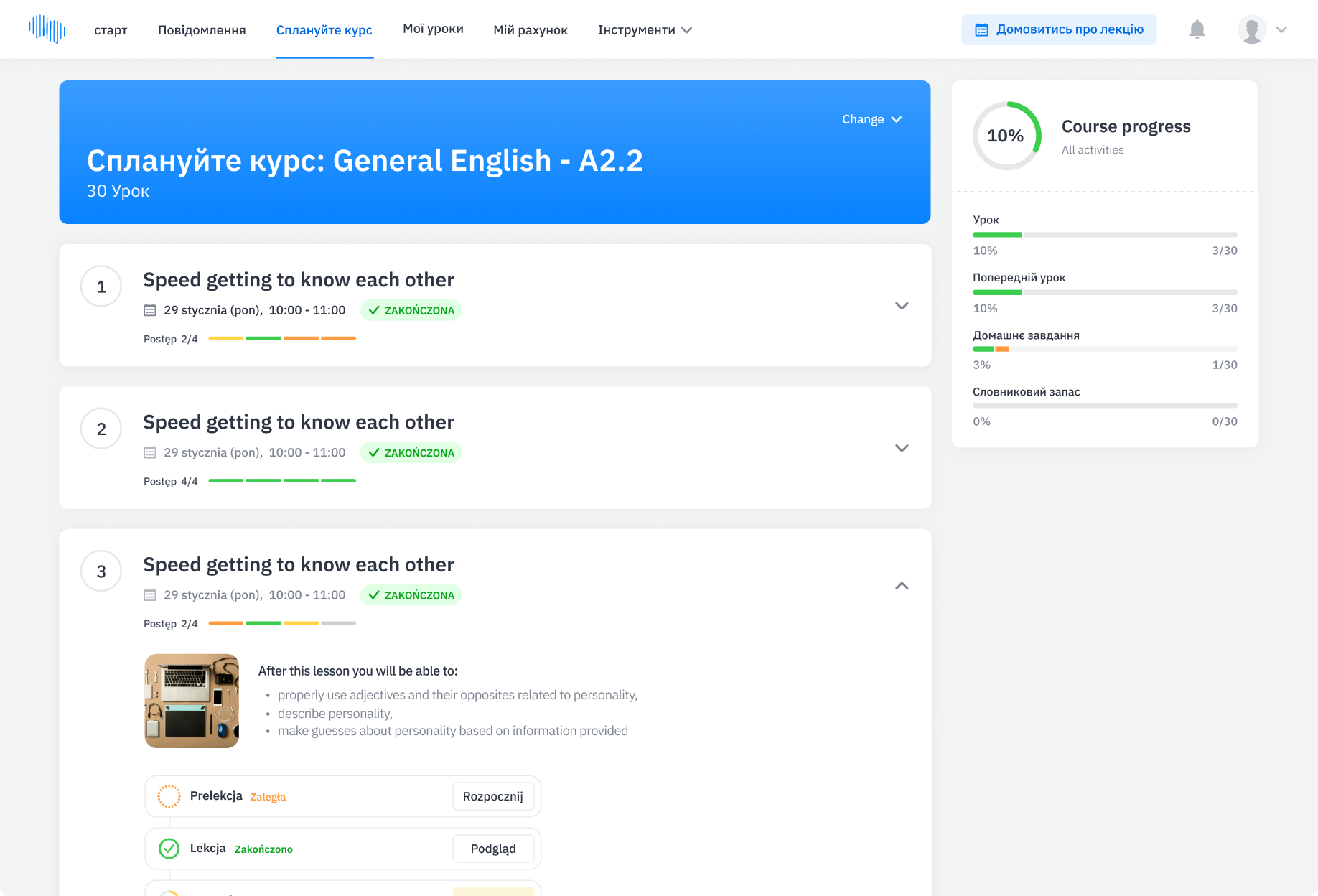This screenshot has width=1318, height=896.
Task: Click the sound wave logo icon
Action: (x=47, y=29)
